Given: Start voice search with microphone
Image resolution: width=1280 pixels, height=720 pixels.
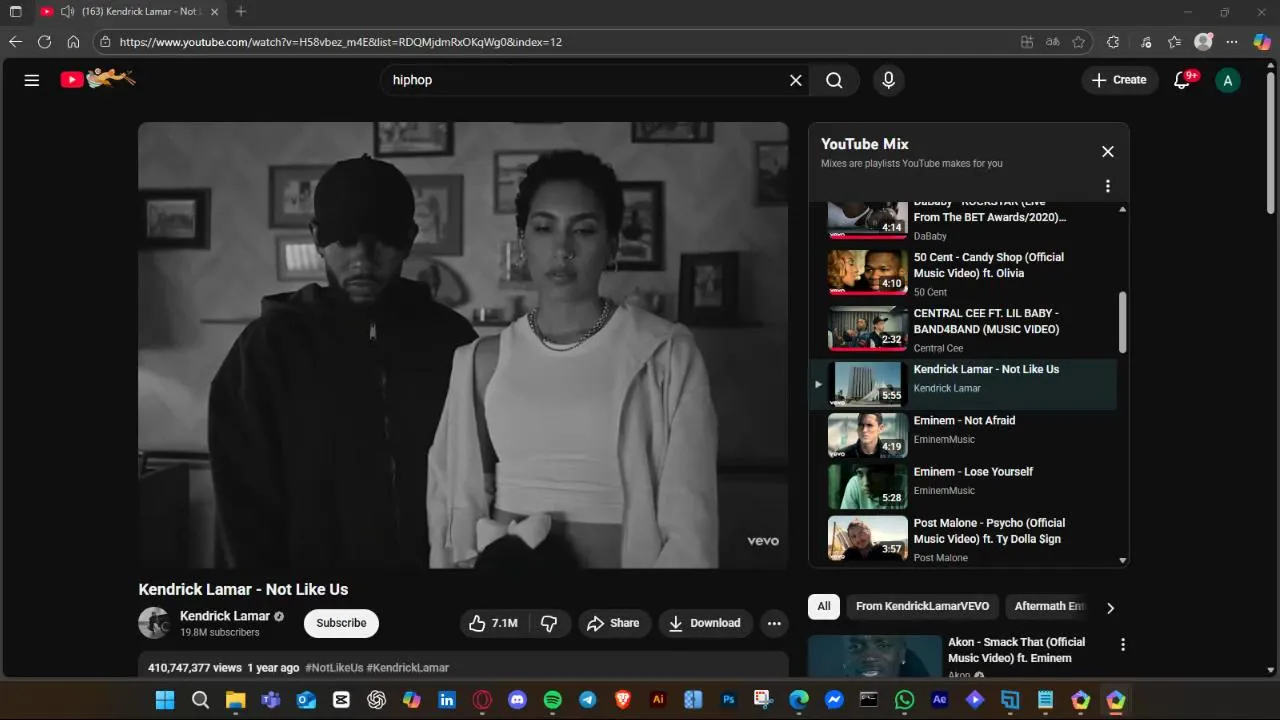Looking at the screenshot, I should [x=888, y=80].
